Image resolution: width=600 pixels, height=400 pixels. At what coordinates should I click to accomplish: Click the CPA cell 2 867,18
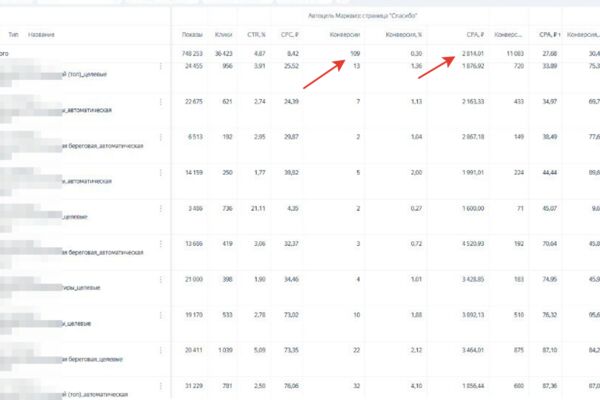(473, 137)
